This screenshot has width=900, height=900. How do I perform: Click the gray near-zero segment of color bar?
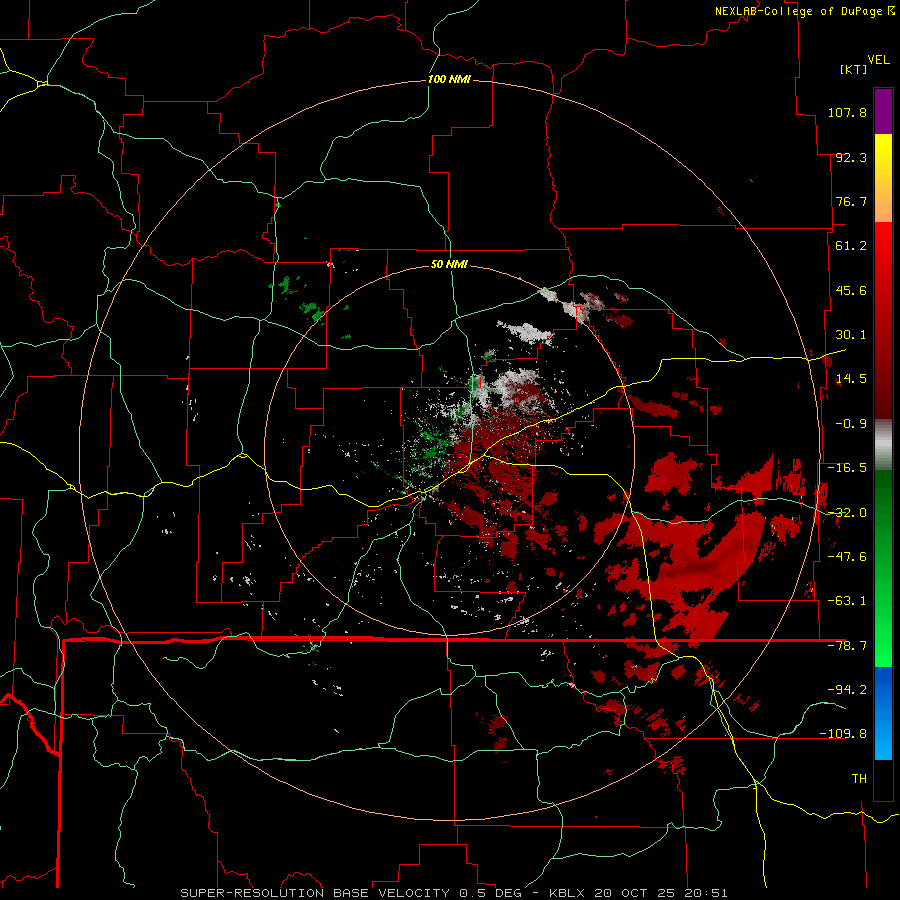point(883,444)
